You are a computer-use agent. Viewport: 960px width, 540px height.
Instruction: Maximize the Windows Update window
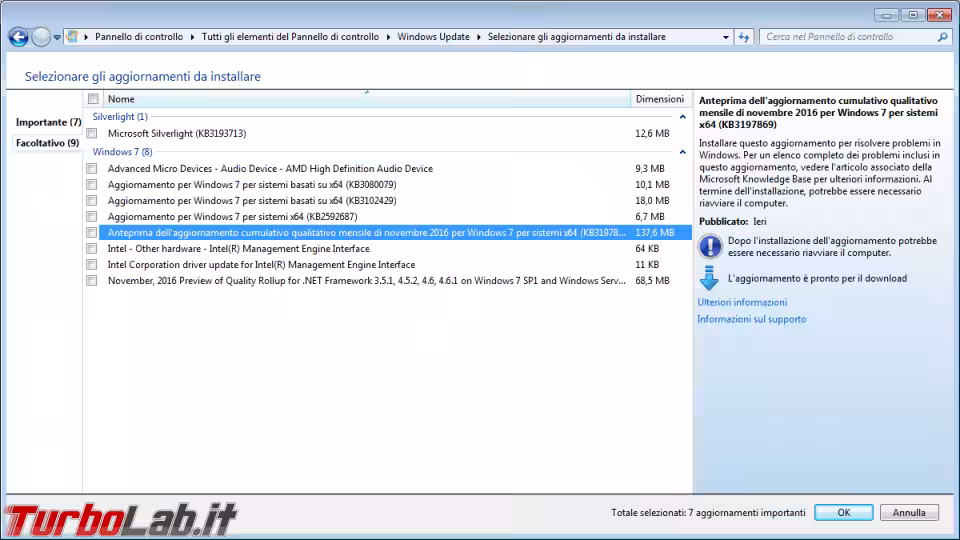(x=913, y=15)
